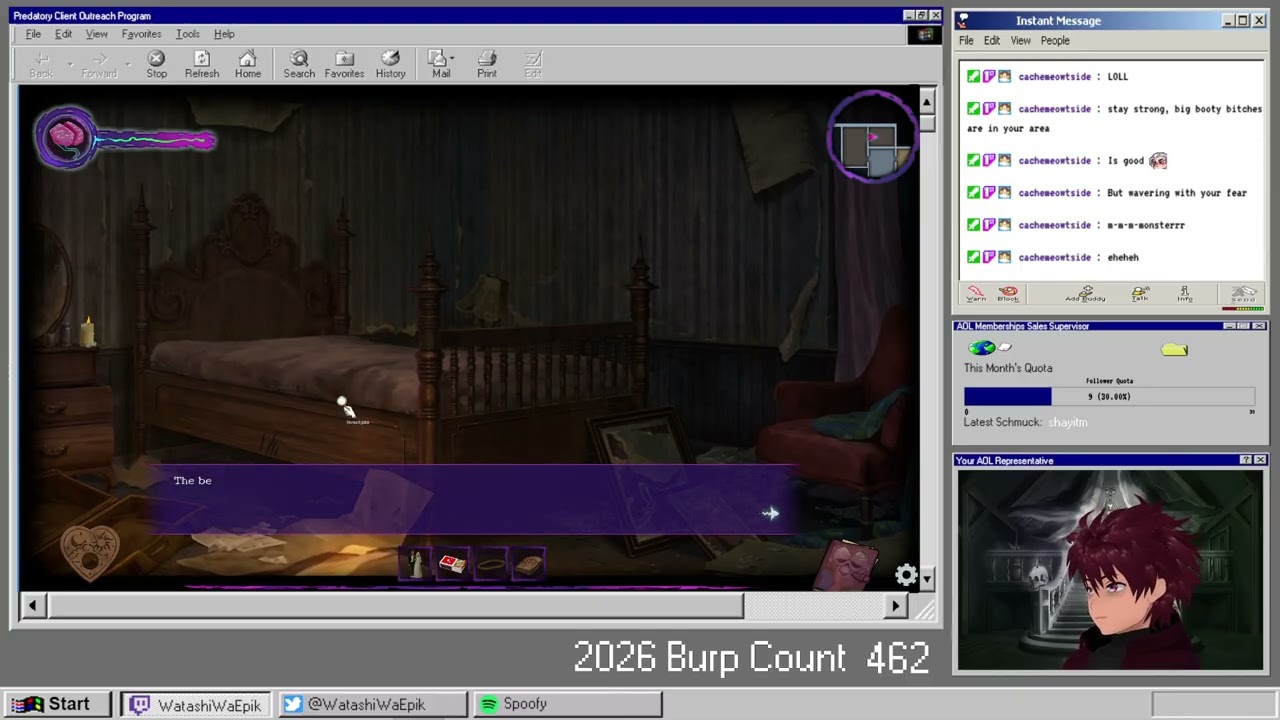
Task: Open the History toolbar icon
Action: coord(390,64)
